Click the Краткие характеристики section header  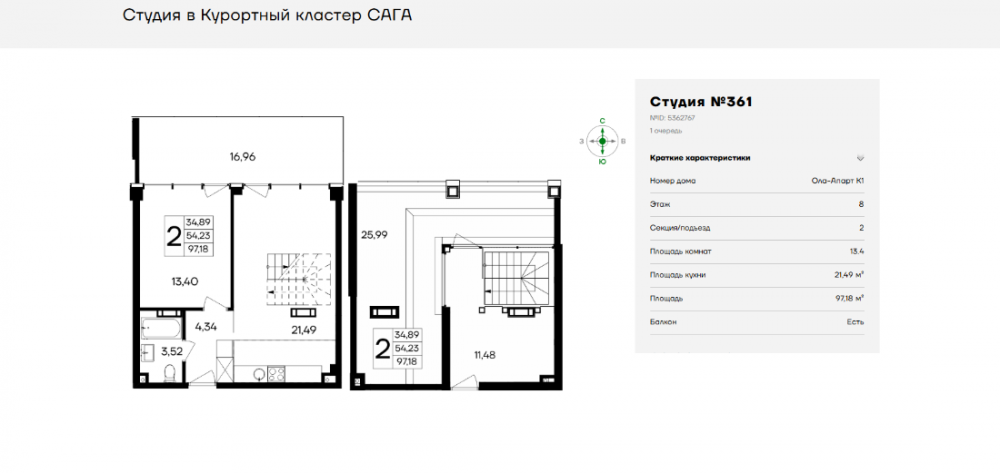700,158
